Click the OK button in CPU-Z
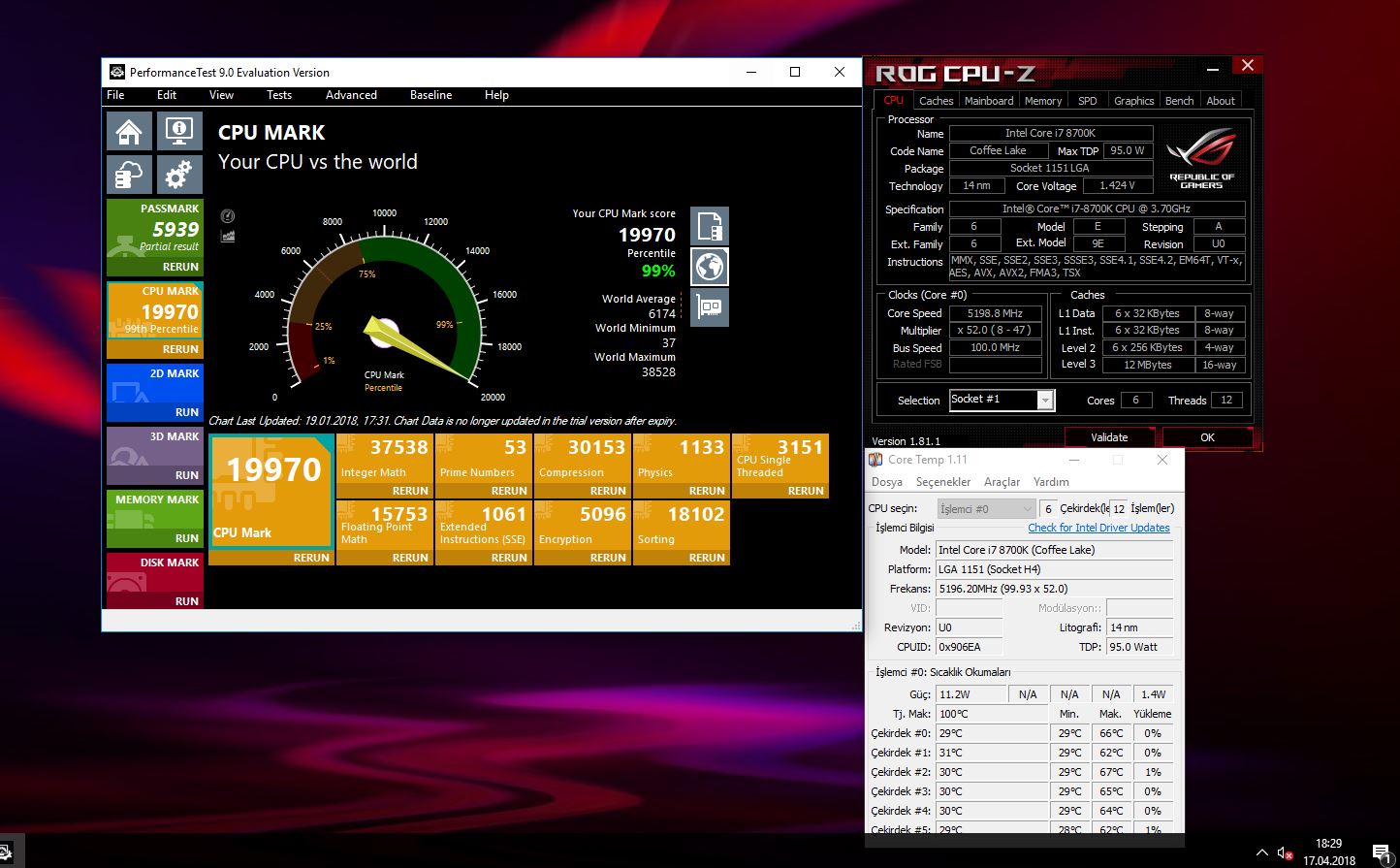Viewport: 1400px width, 868px height. point(1207,437)
